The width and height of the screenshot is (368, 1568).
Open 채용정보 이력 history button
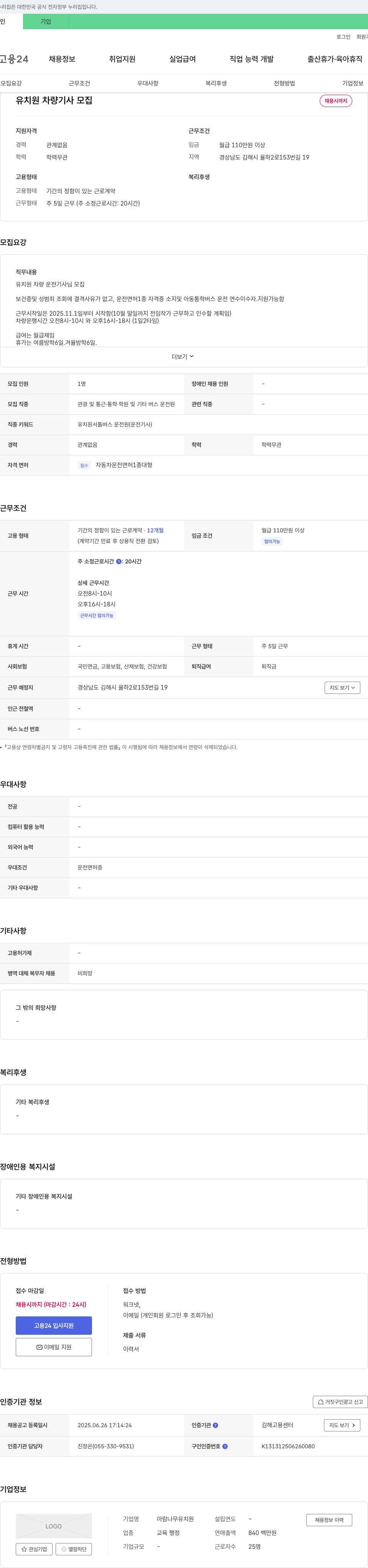[x=329, y=1520]
